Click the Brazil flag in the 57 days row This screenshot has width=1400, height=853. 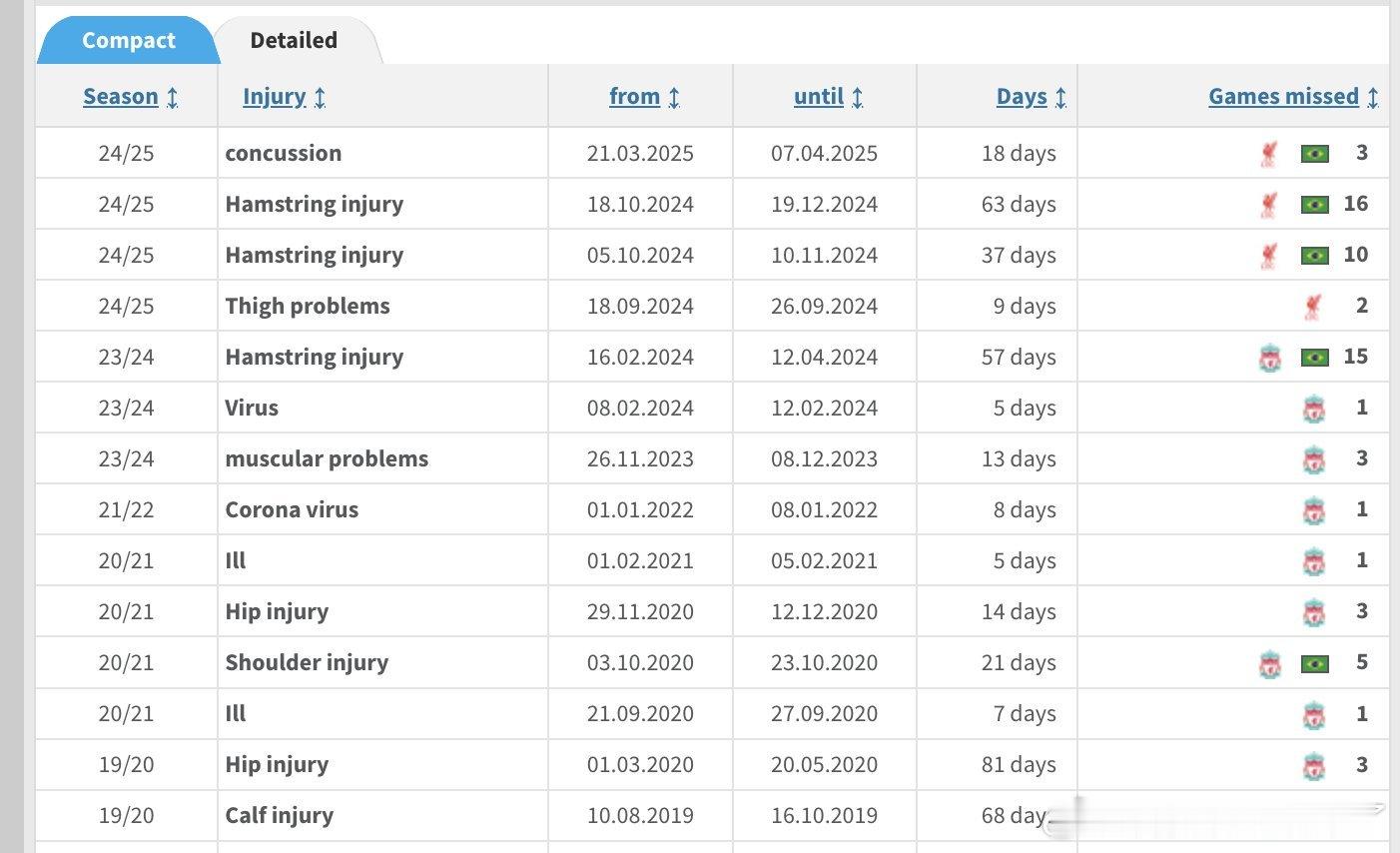(x=1314, y=358)
